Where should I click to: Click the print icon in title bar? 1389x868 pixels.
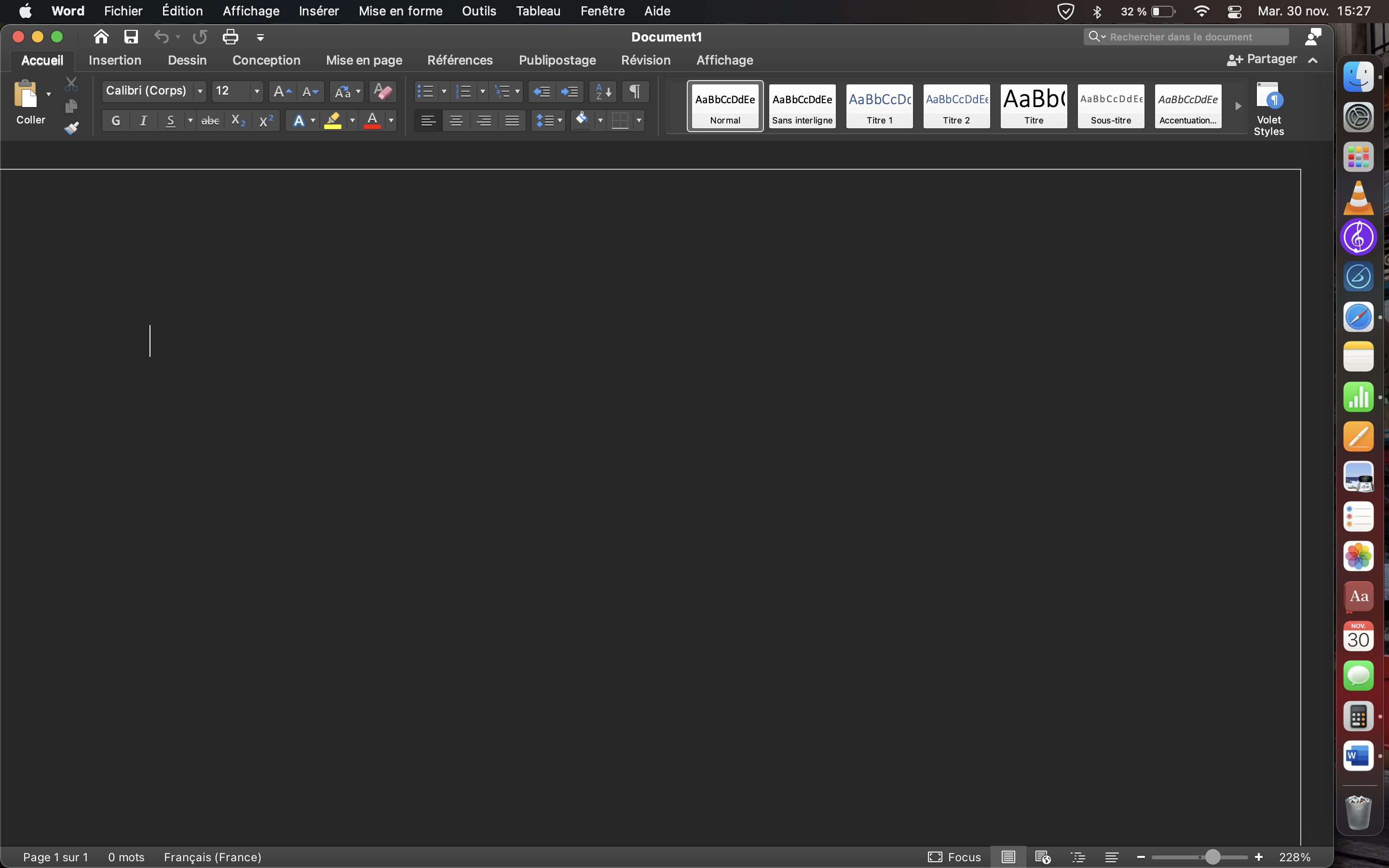tap(230, 37)
